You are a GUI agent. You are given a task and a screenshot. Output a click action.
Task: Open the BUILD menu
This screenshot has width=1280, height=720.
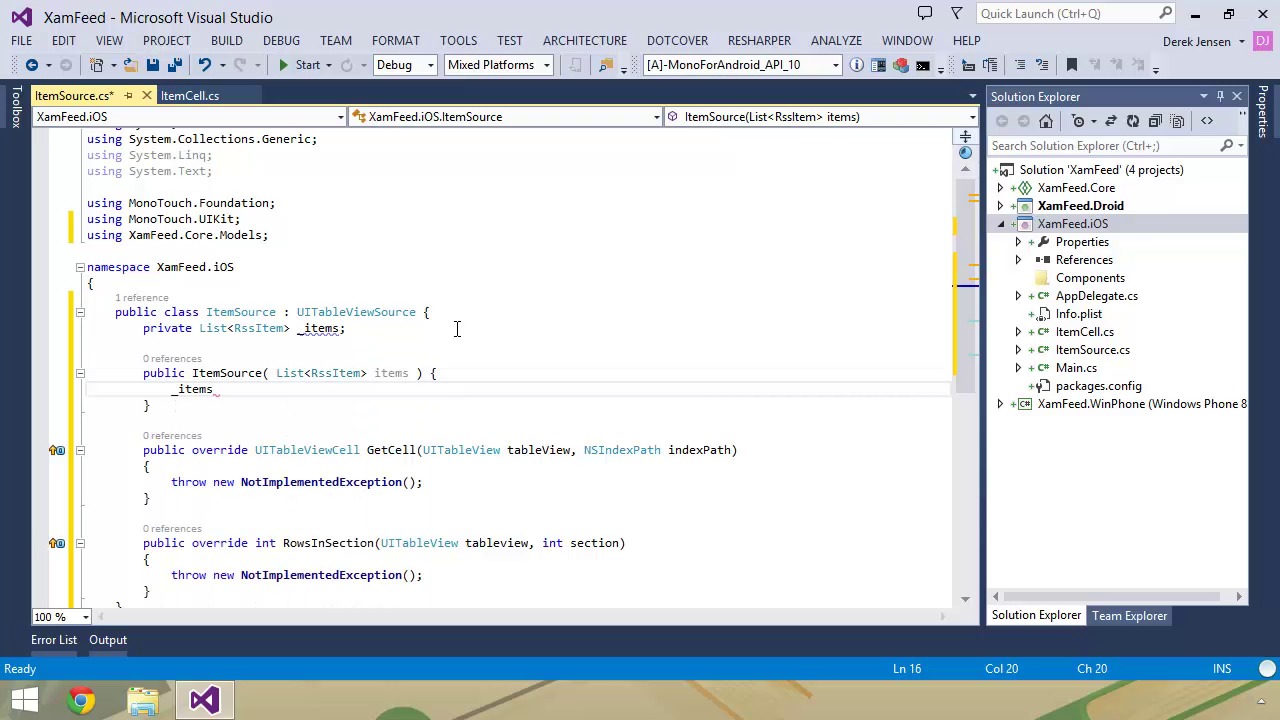tap(226, 41)
